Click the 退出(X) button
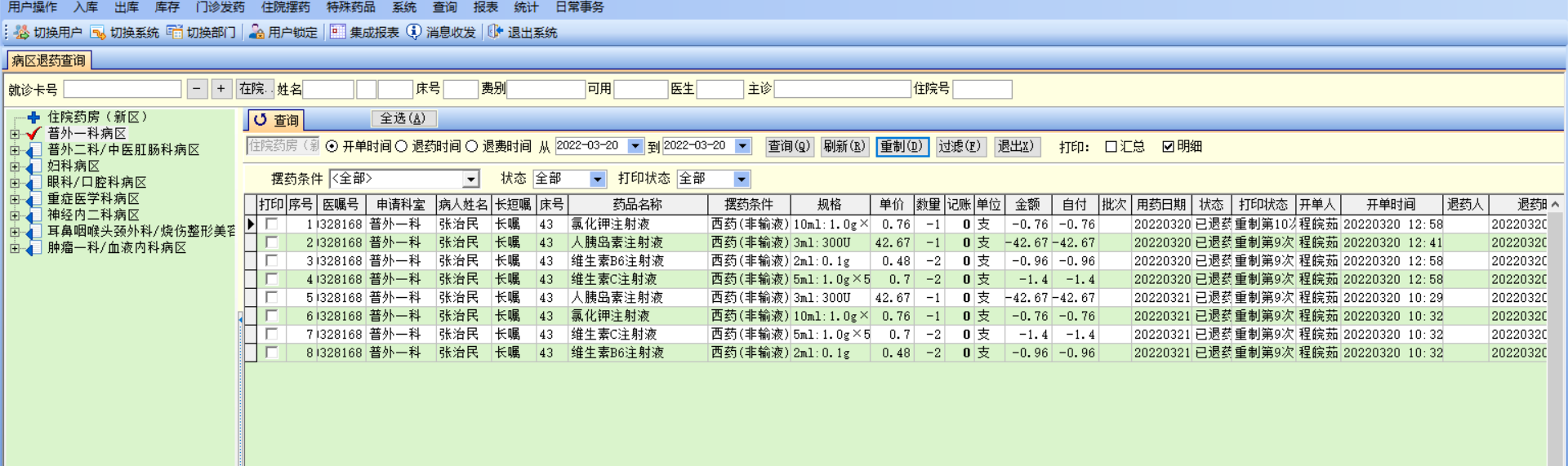 [1016, 147]
